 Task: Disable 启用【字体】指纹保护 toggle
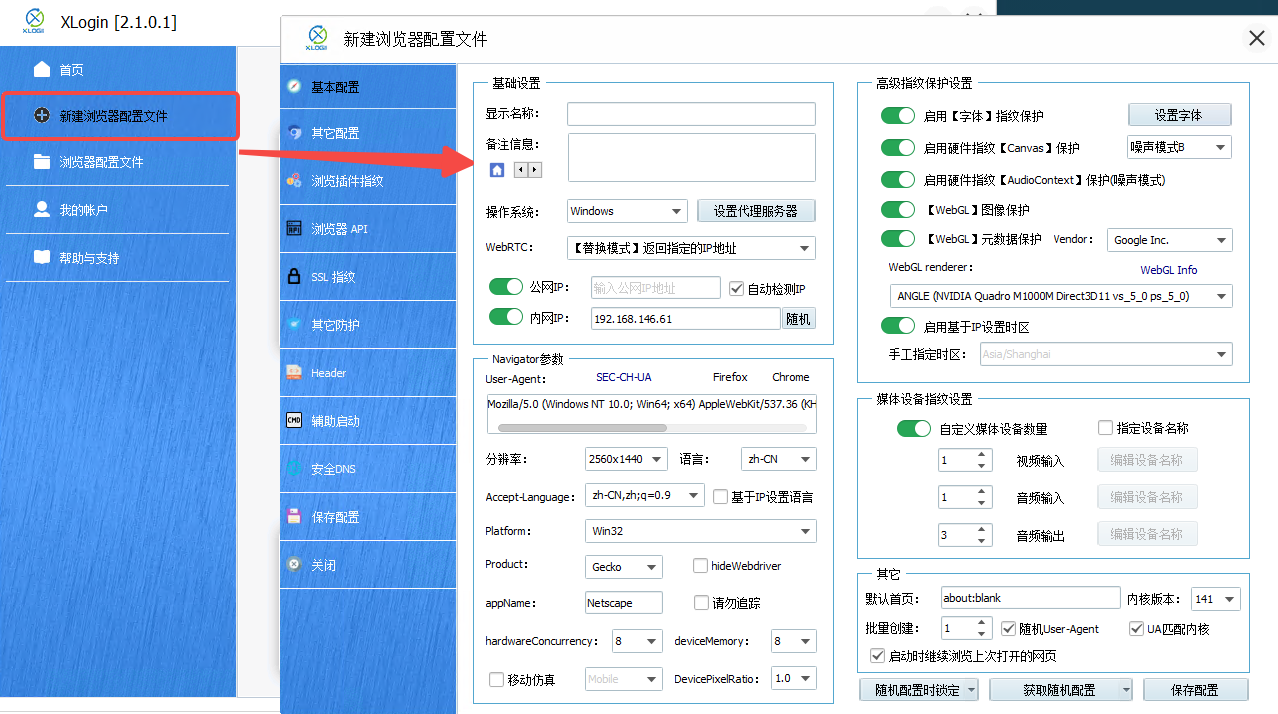pos(897,116)
